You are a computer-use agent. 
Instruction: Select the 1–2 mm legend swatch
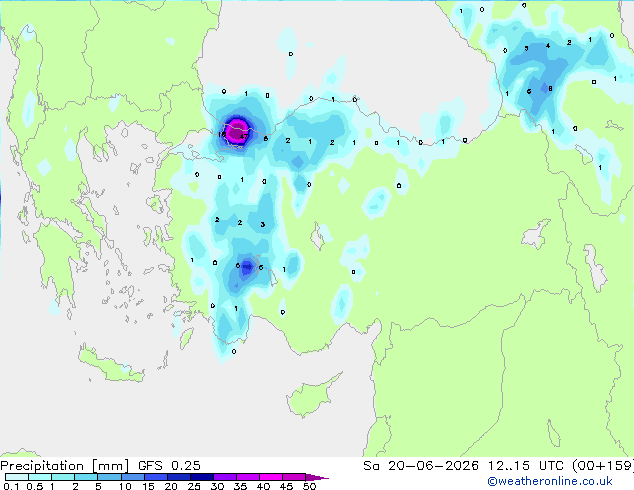(63, 477)
